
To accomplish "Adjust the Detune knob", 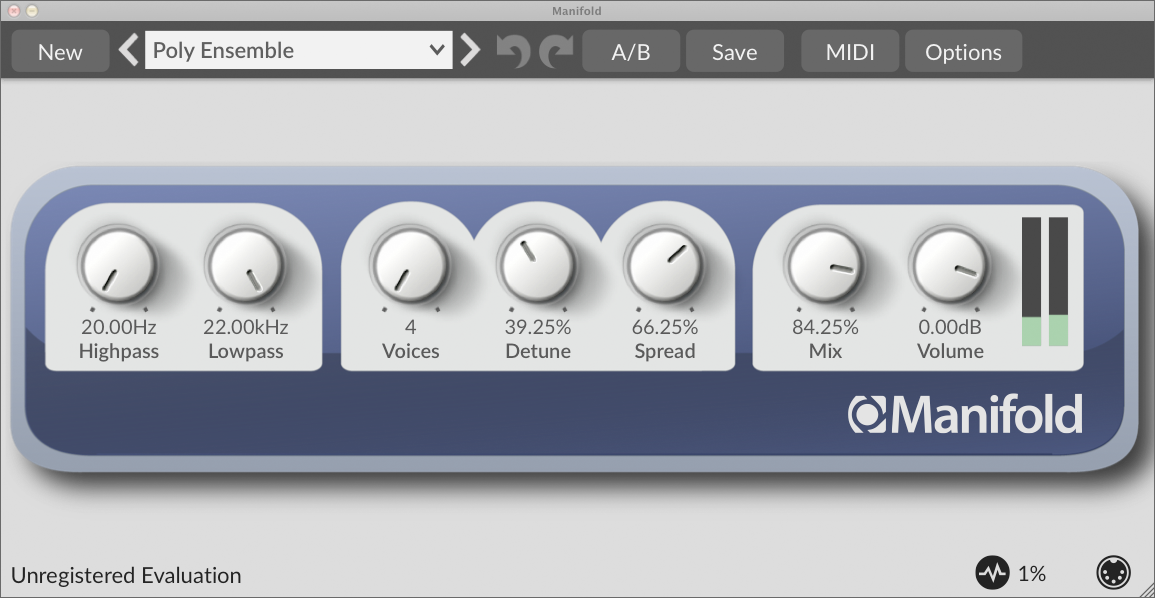I will [x=538, y=265].
